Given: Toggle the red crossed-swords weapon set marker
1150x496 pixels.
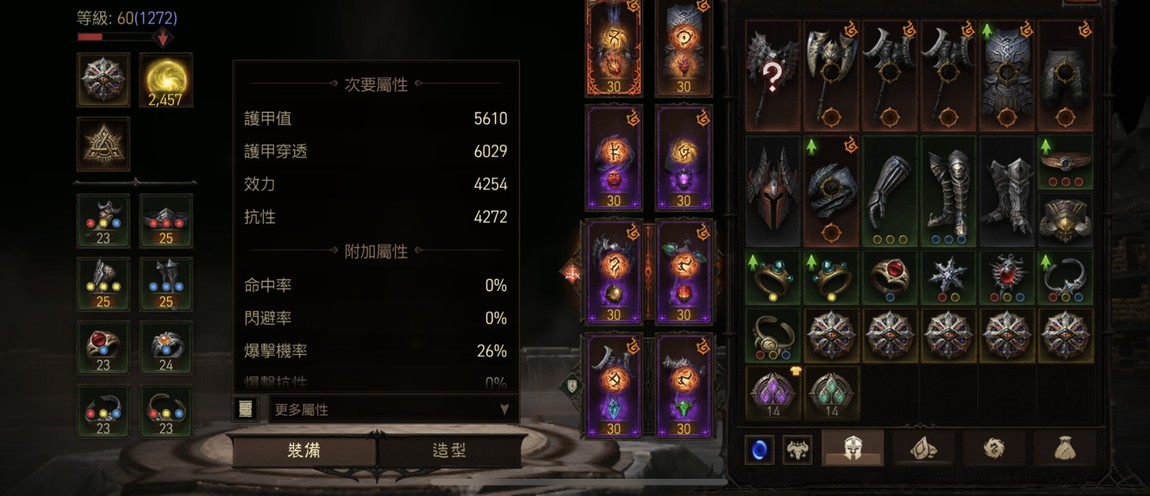Looking at the screenshot, I should pyautogui.click(x=571, y=273).
